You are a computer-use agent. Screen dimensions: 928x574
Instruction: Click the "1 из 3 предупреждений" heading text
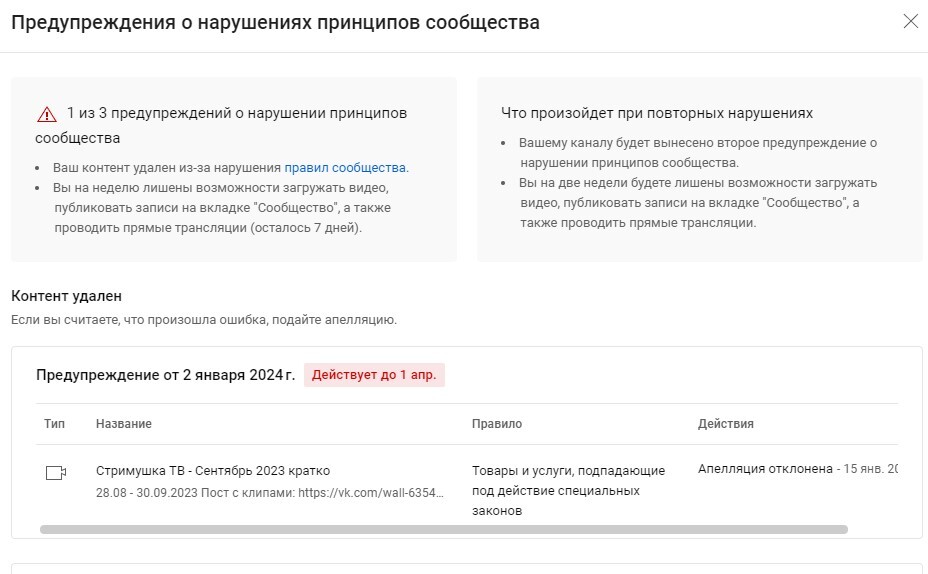coord(237,113)
